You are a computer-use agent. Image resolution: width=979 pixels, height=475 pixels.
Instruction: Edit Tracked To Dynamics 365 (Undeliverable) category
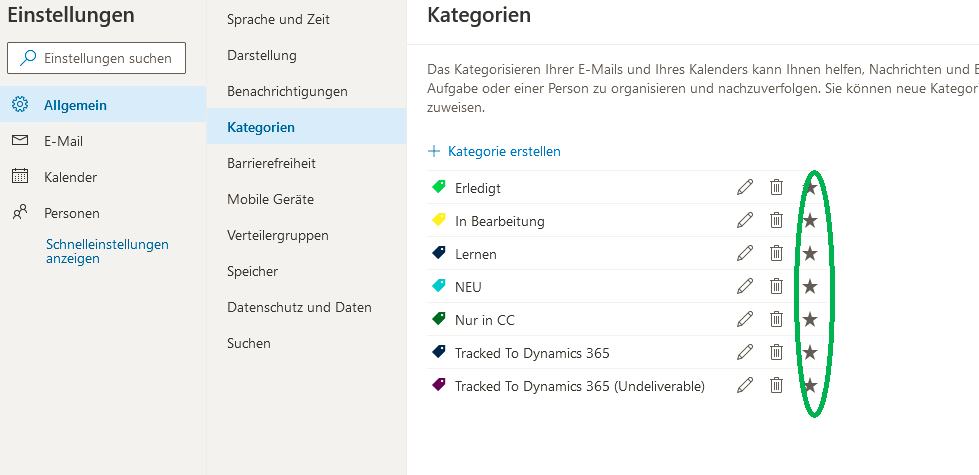click(745, 385)
